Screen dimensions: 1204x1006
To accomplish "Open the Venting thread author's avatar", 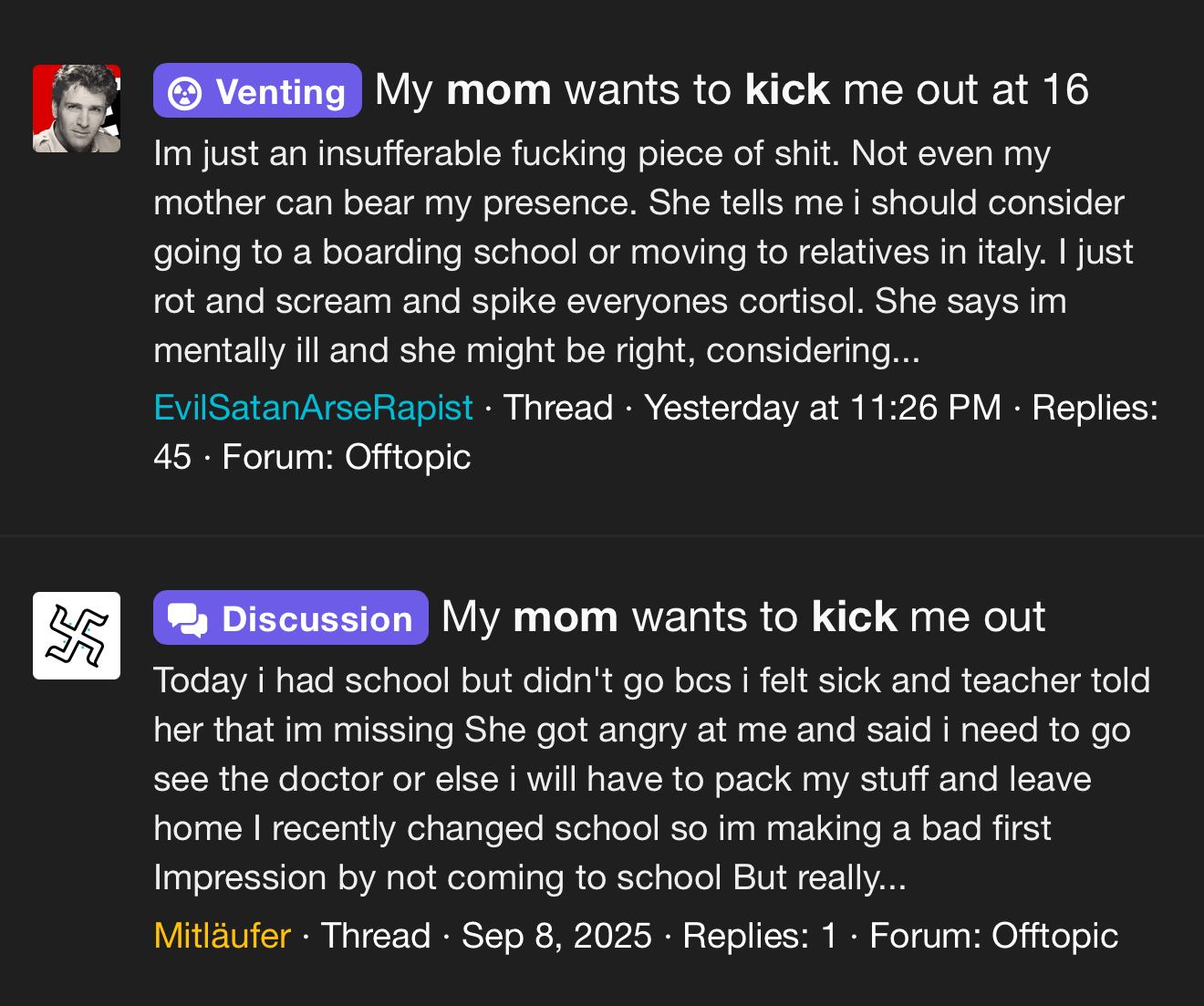I will tap(77, 109).
